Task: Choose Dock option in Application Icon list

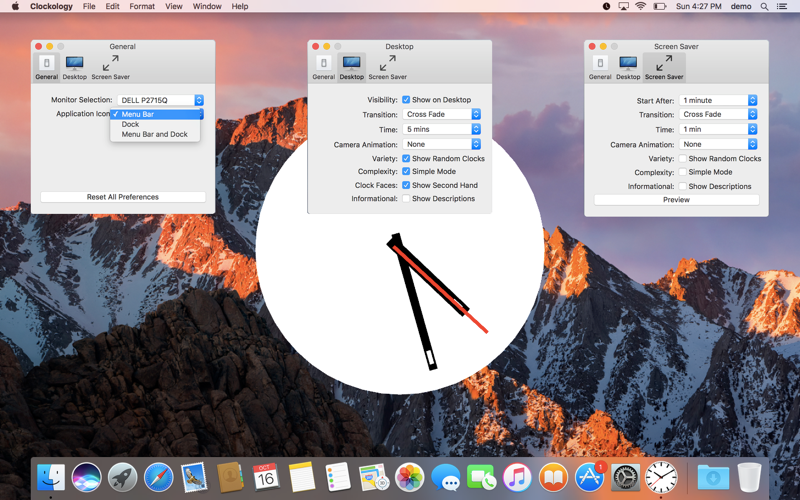Action: pyautogui.click(x=155, y=124)
